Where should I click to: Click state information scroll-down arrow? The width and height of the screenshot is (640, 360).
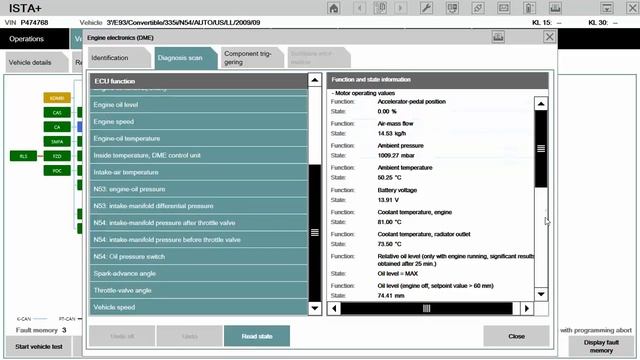click(541, 294)
